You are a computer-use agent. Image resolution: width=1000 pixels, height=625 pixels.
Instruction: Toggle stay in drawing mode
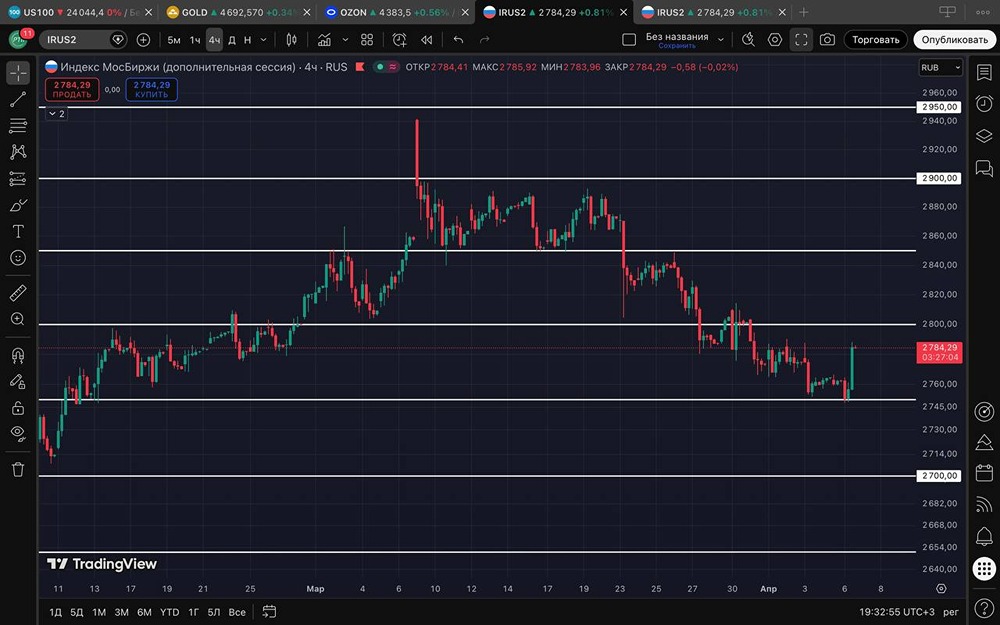coord(18,381)
